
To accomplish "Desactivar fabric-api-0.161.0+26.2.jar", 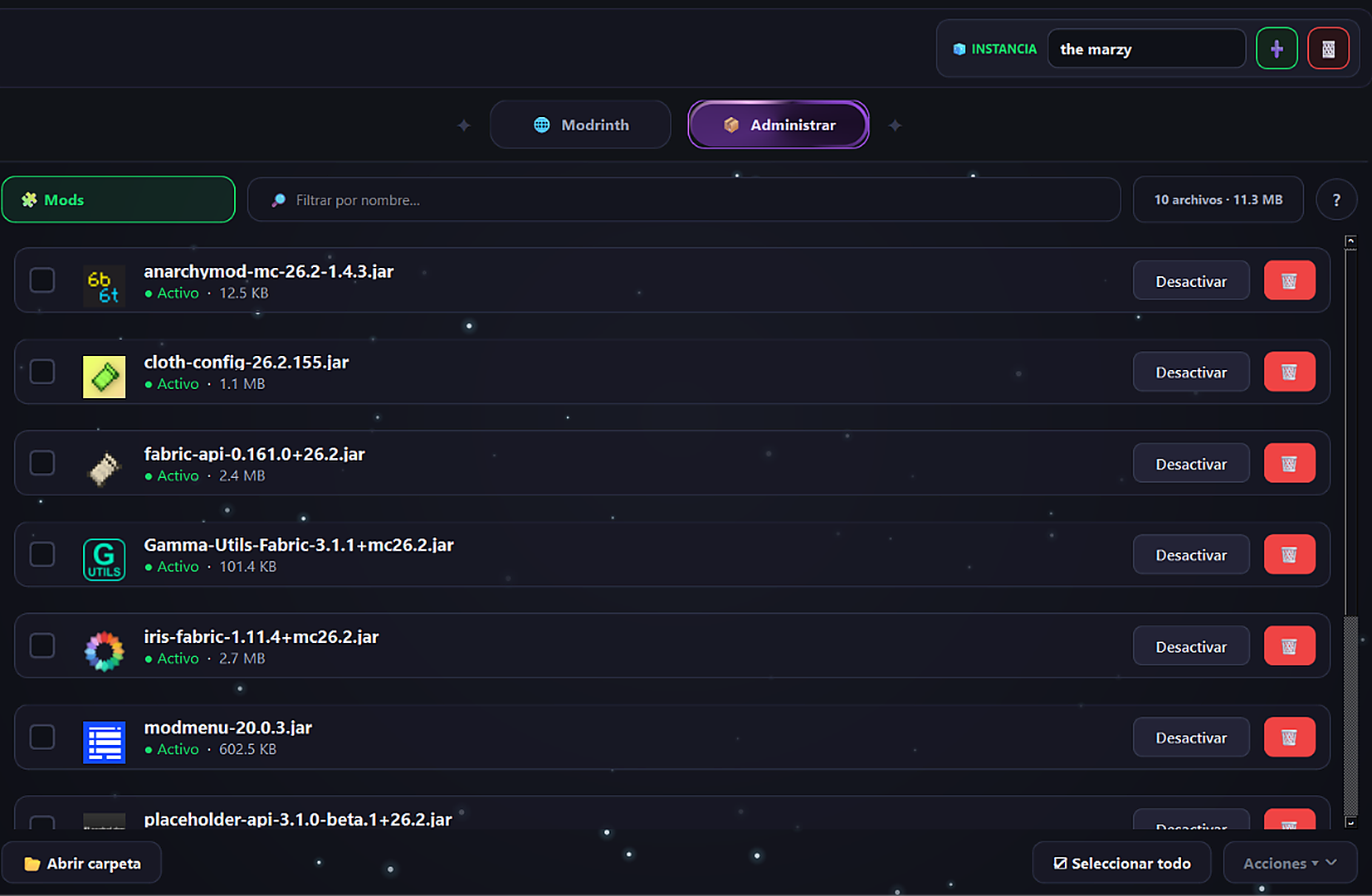I will (x=1191, y=463).
